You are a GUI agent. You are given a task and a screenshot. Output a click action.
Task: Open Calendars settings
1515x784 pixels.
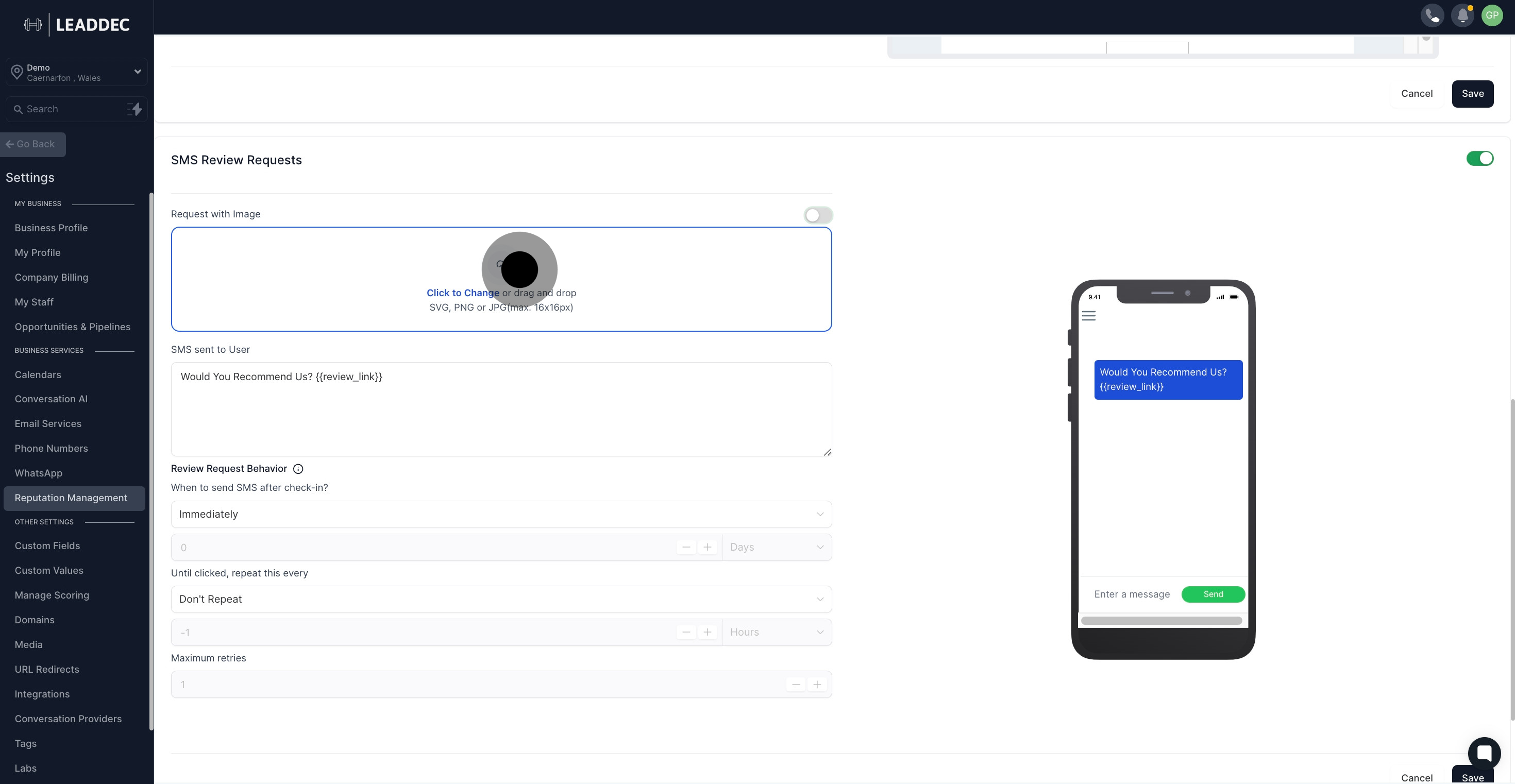38,374
